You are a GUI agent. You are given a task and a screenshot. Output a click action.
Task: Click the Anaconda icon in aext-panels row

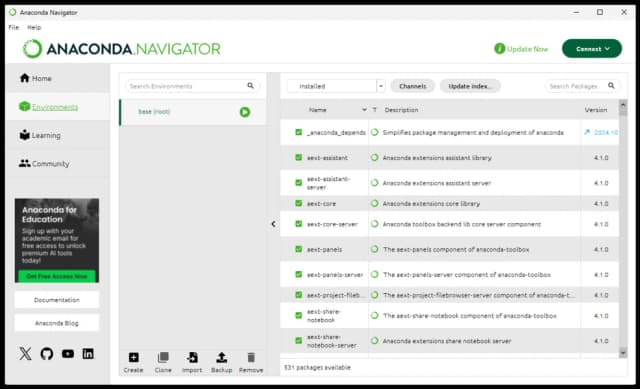point(374,249)
